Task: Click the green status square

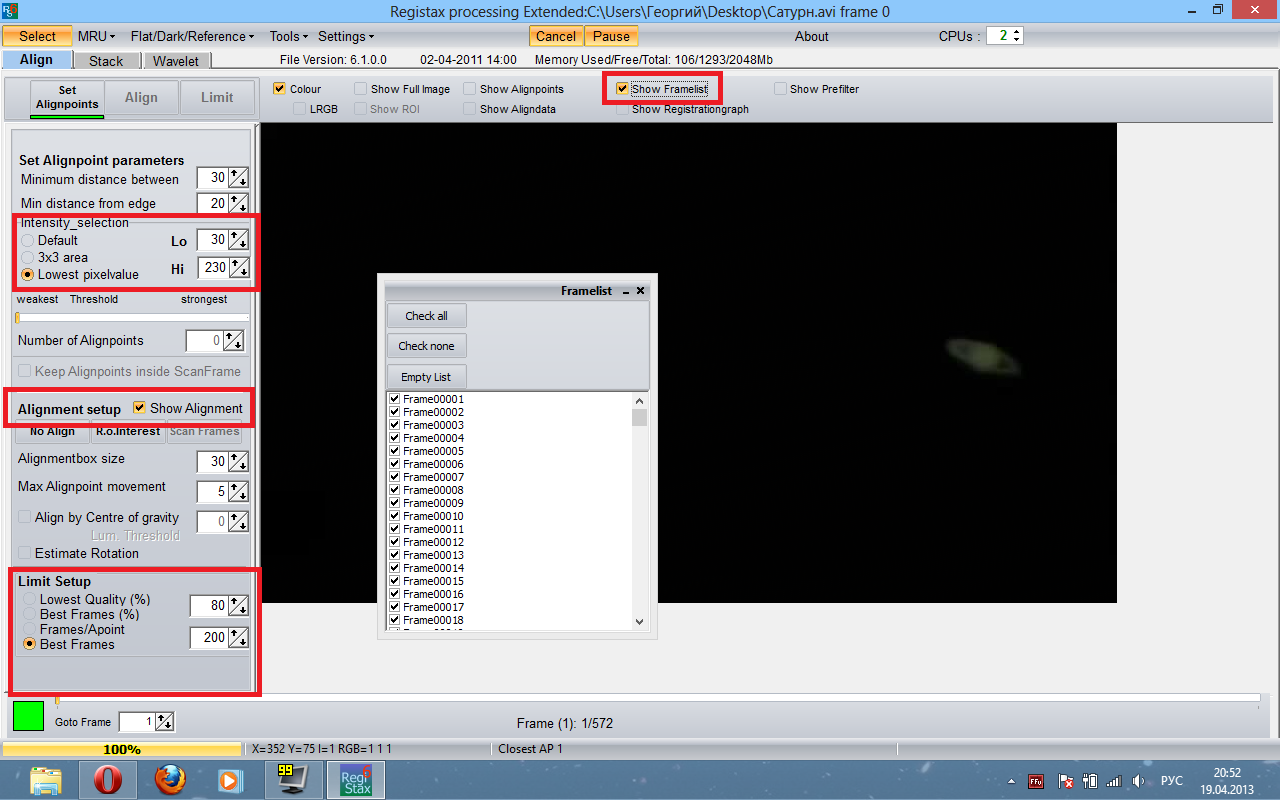Action: point(28,716)
